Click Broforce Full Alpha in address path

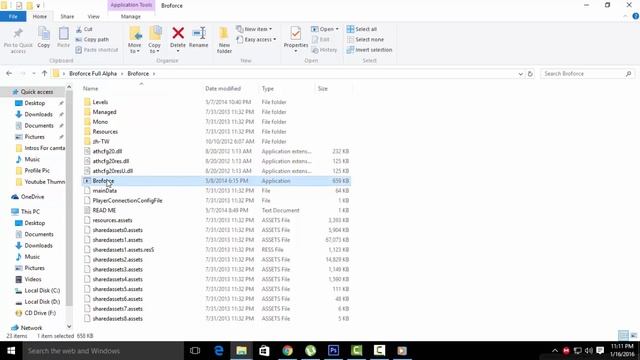click(93, 74)
